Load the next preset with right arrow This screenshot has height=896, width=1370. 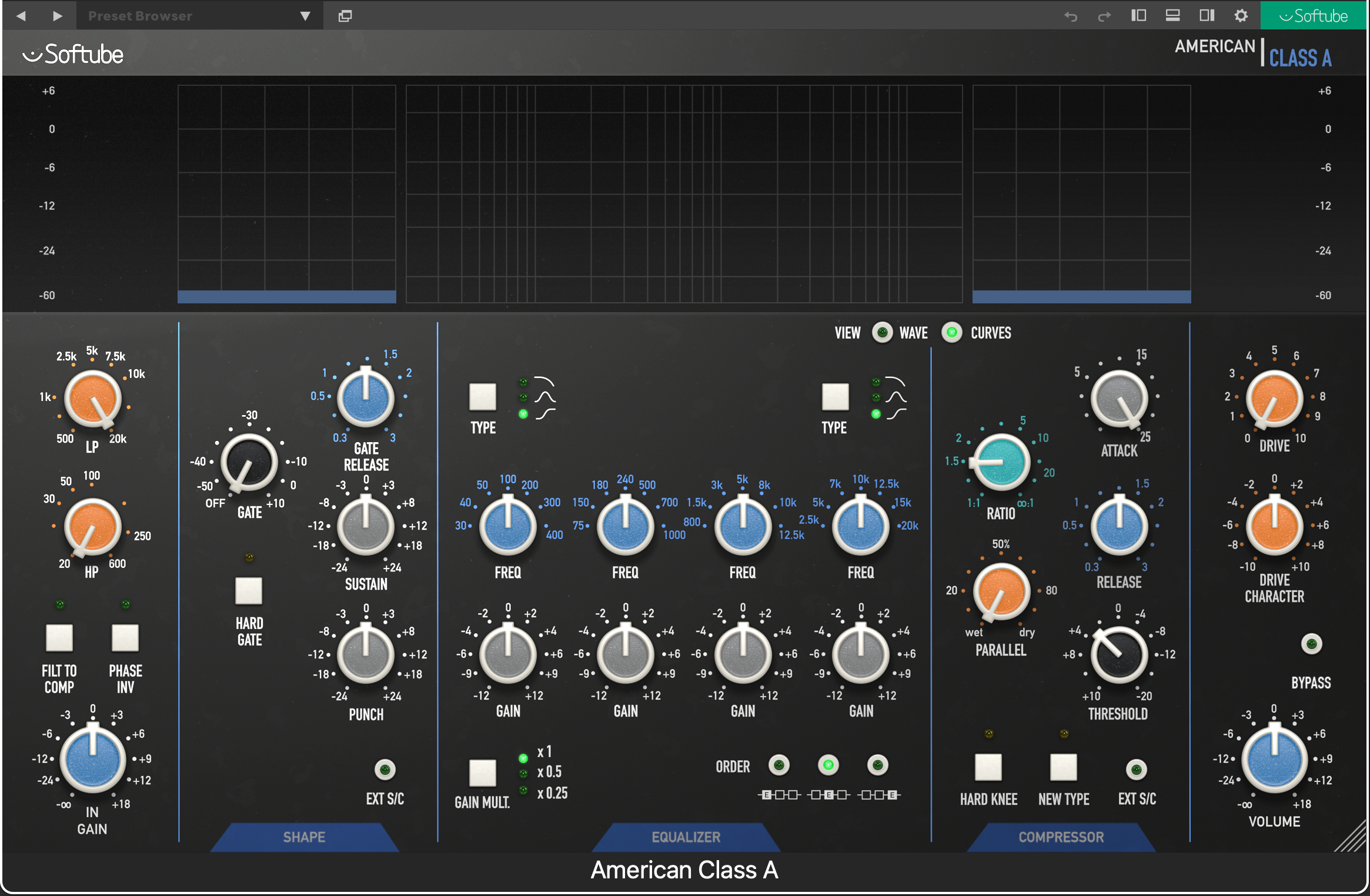57,16
